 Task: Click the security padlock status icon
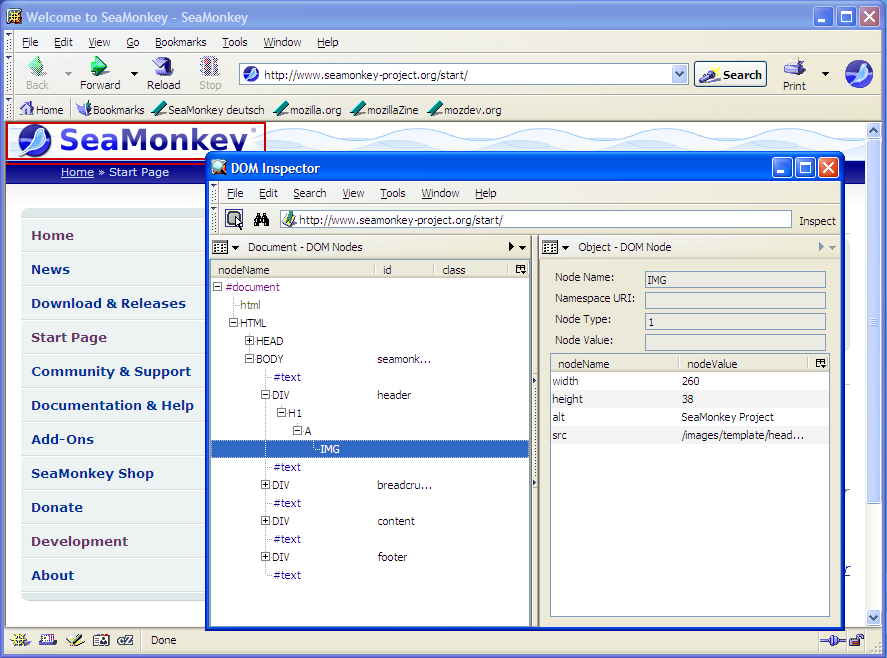[x=856, y=640]
